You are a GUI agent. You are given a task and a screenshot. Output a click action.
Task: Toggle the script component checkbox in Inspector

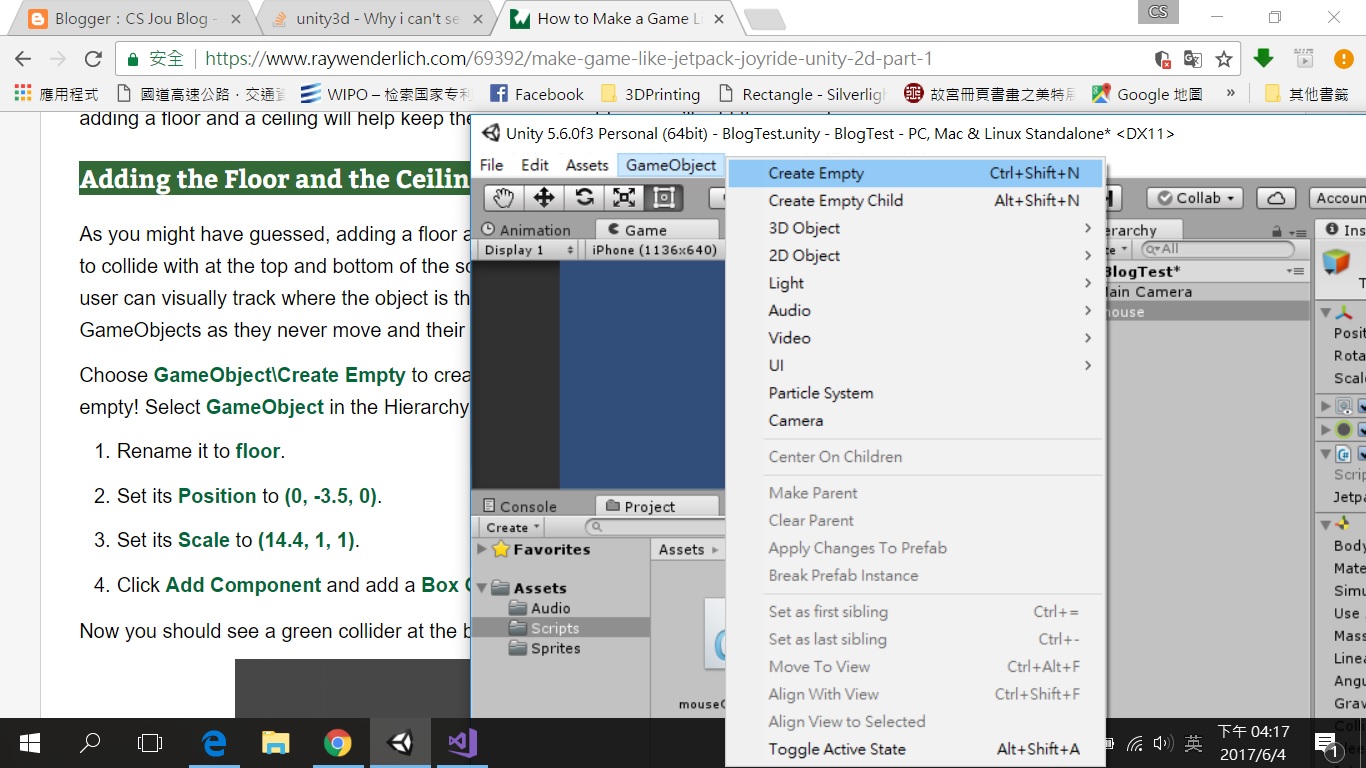click(1363, 454)
